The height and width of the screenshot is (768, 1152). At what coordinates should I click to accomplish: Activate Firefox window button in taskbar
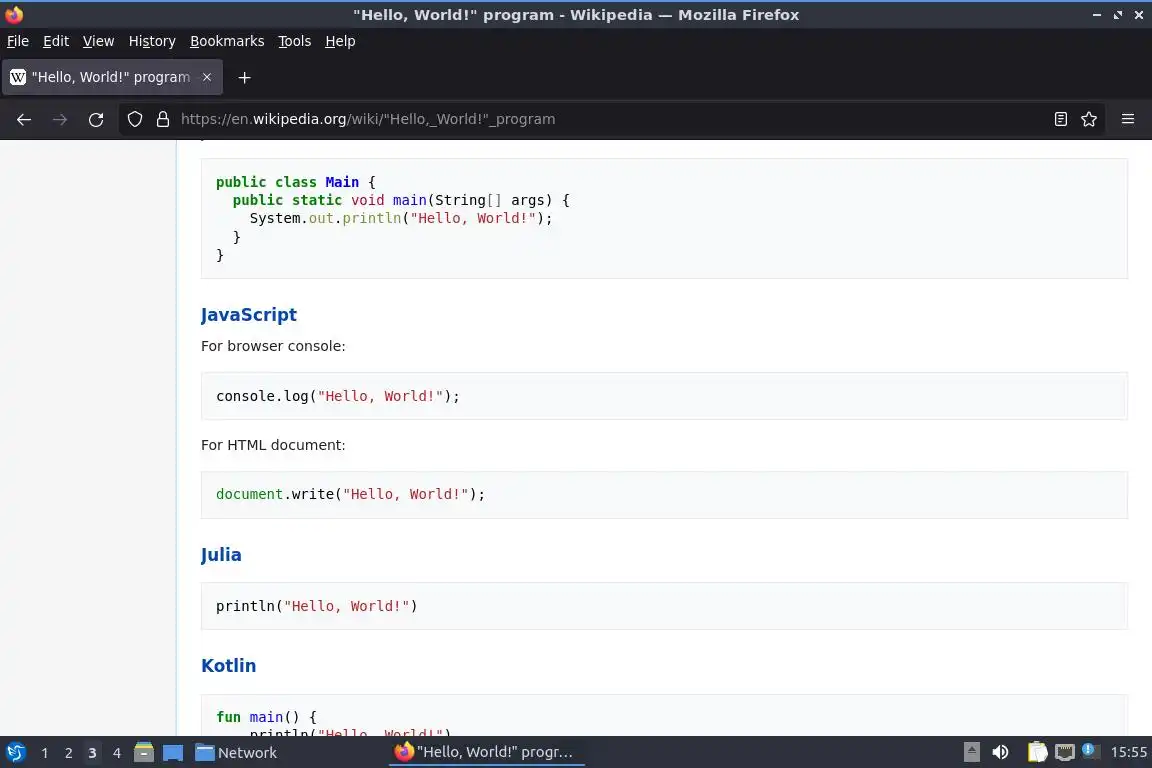[x=486, y=752]
